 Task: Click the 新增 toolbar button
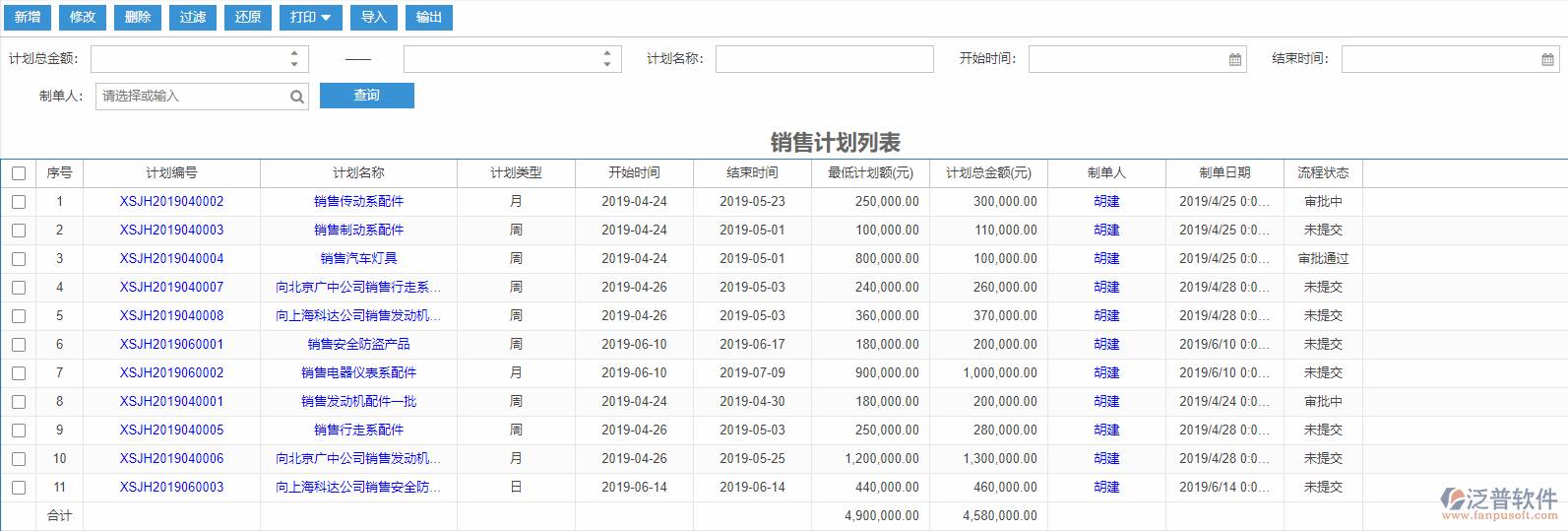(28, 17)
